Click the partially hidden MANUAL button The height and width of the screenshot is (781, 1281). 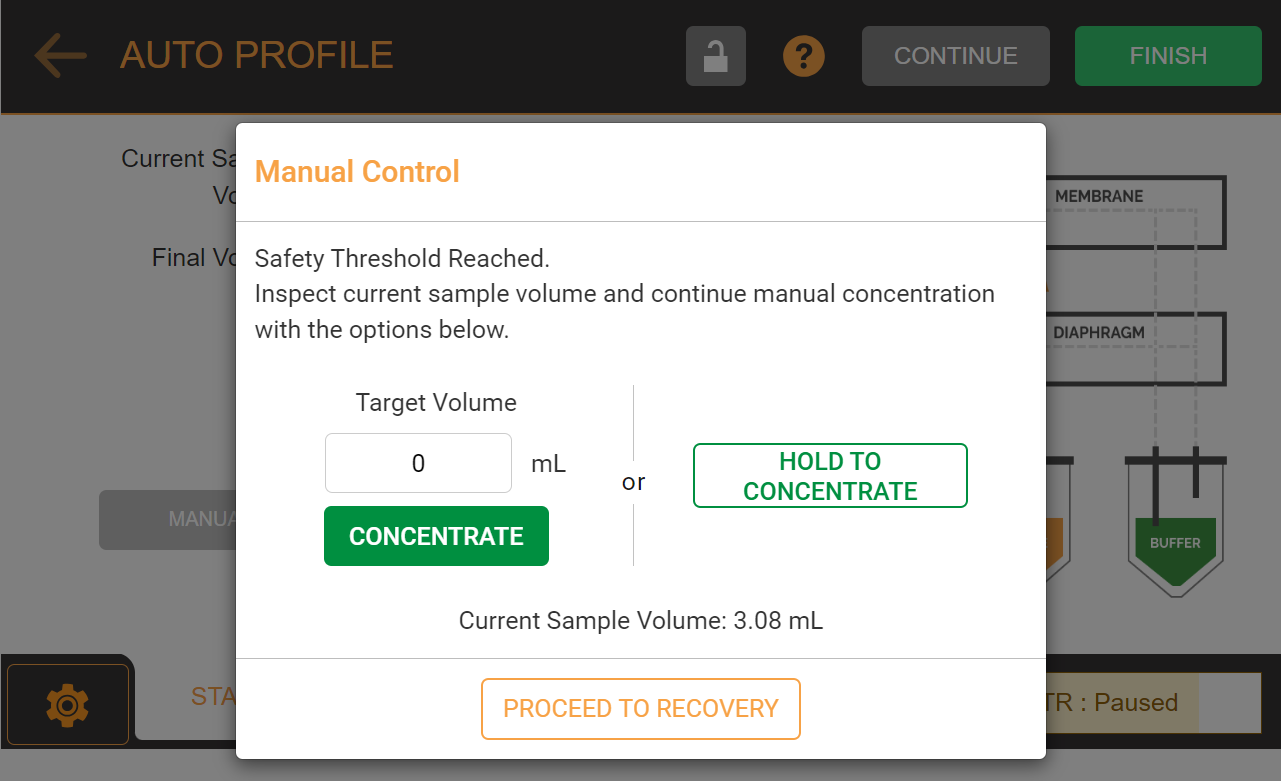(168, 520)
